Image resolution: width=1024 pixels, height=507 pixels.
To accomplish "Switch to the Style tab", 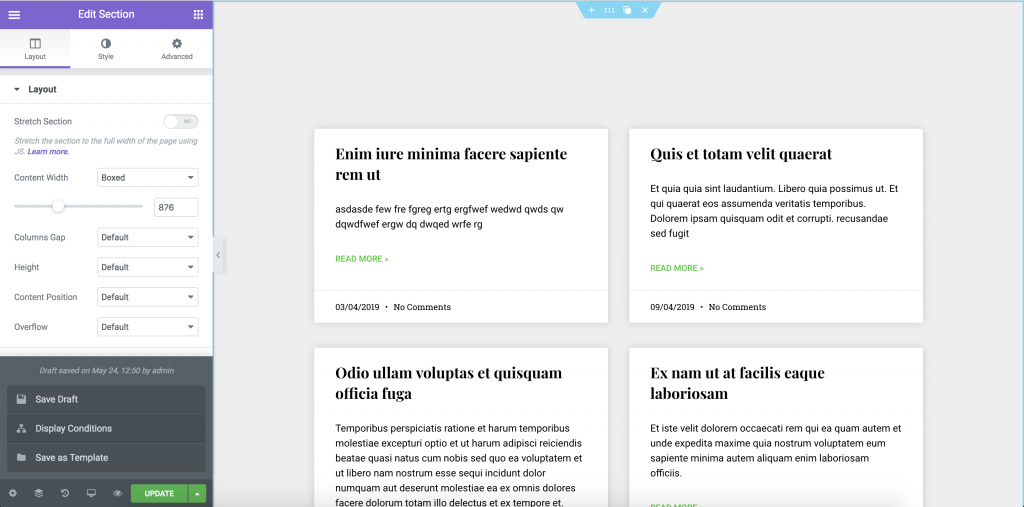I will 106,48.
